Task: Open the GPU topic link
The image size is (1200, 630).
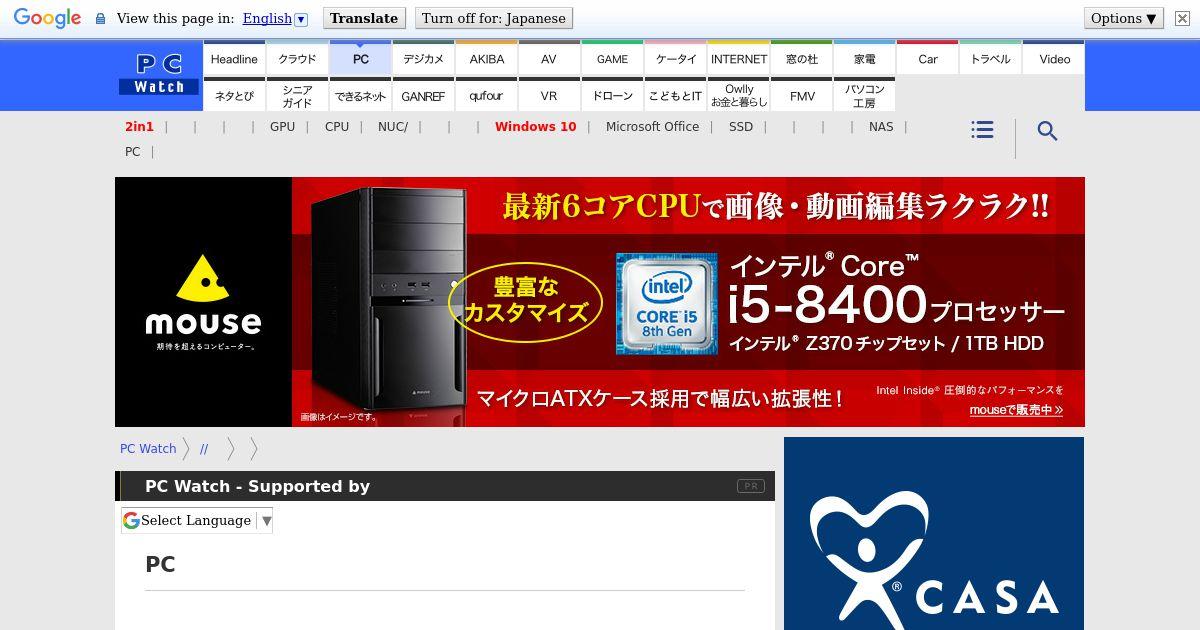Action: pyautogui.click(x=282, y=126)
